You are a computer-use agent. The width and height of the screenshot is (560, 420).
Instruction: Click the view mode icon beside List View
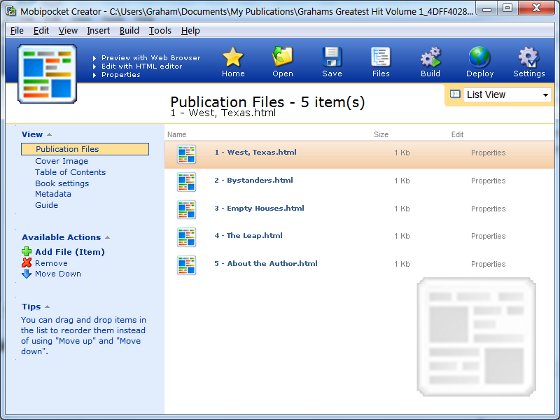tap(455, 94)
